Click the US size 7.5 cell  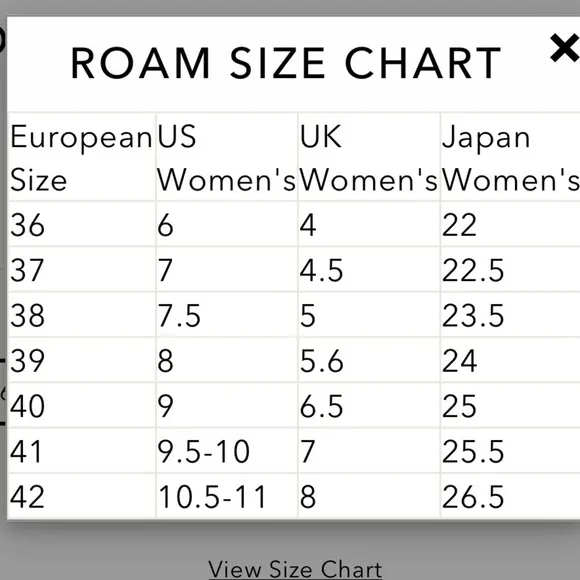tap(227, 315)
